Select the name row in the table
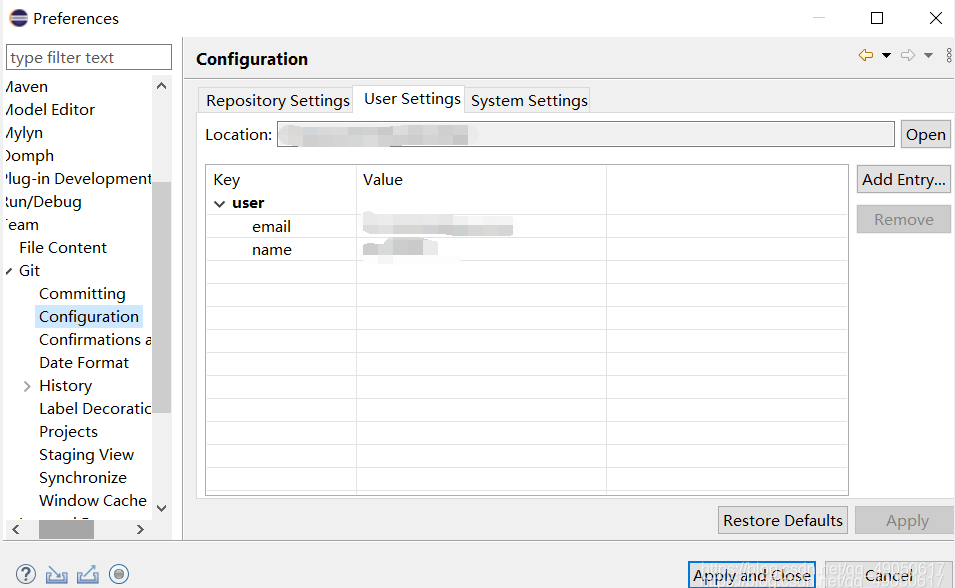Image resolution: width=955 pixels, height=588 pixels. (527, 249)
